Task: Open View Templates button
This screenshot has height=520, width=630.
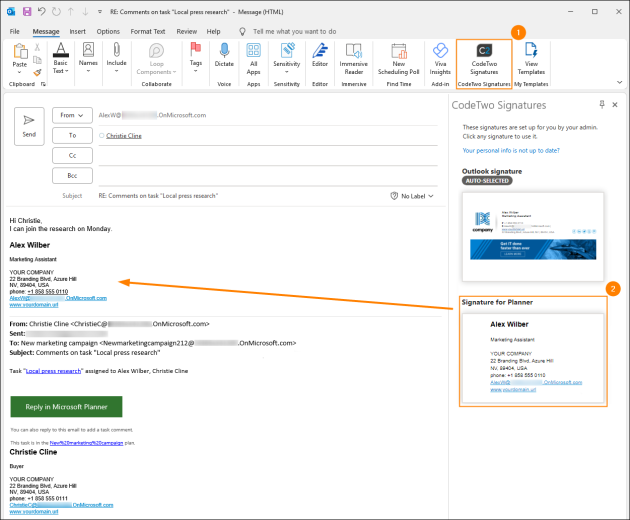Action: coord(531,59)
